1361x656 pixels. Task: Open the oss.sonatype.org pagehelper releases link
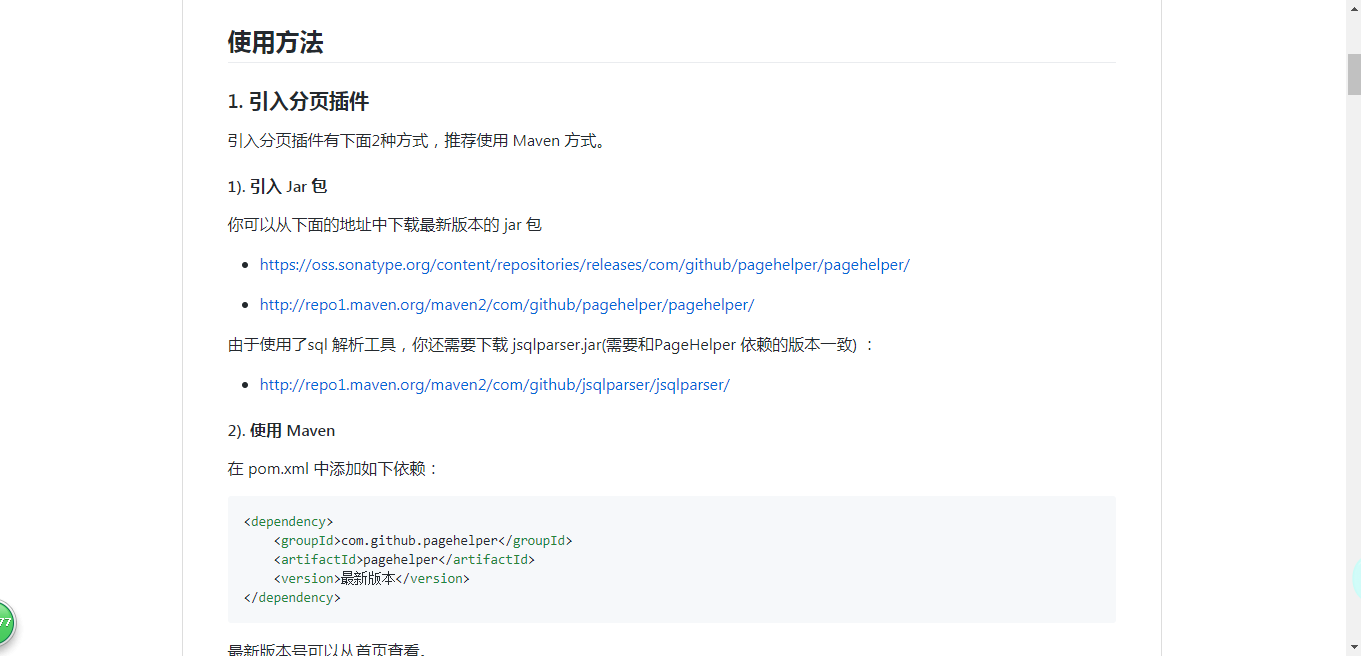584,264
